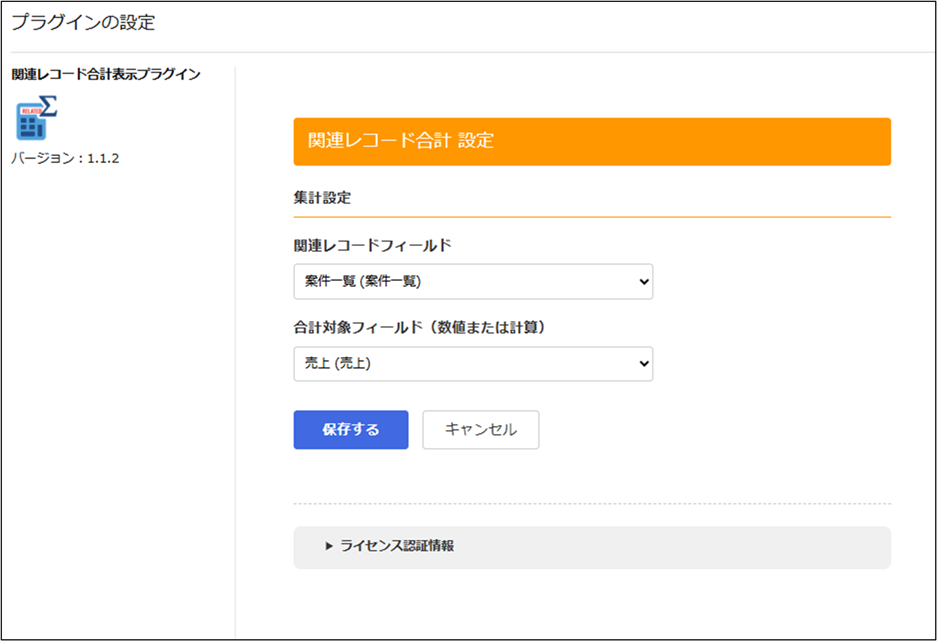Click the disclosure triangle beside ライセンス認証情報
Image resolution: width=937 pixels, height=641 pixels.
[x=328, y=546]
